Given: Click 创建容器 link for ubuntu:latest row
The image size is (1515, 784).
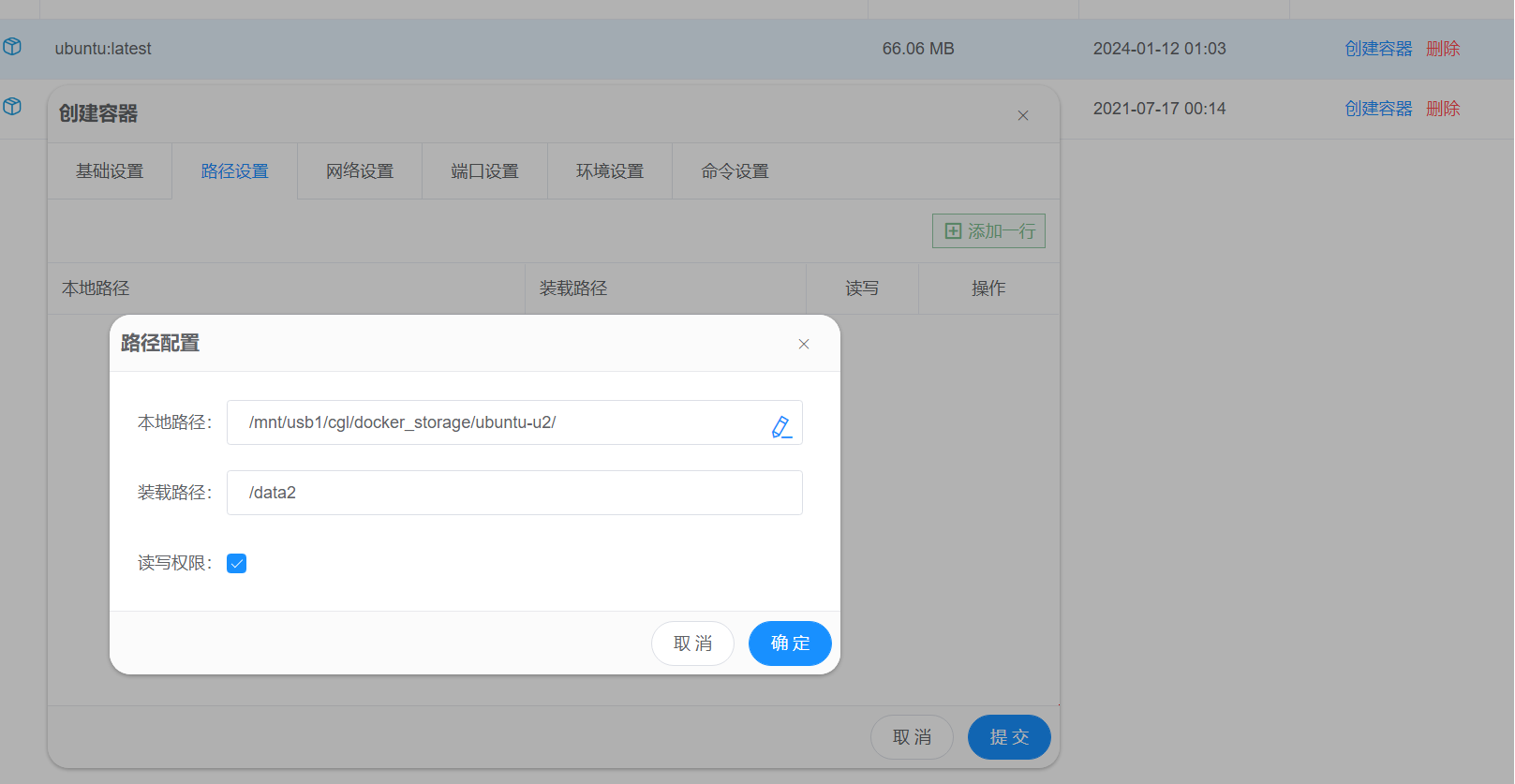Looking at the screenshot, I should click(1378, 49).
